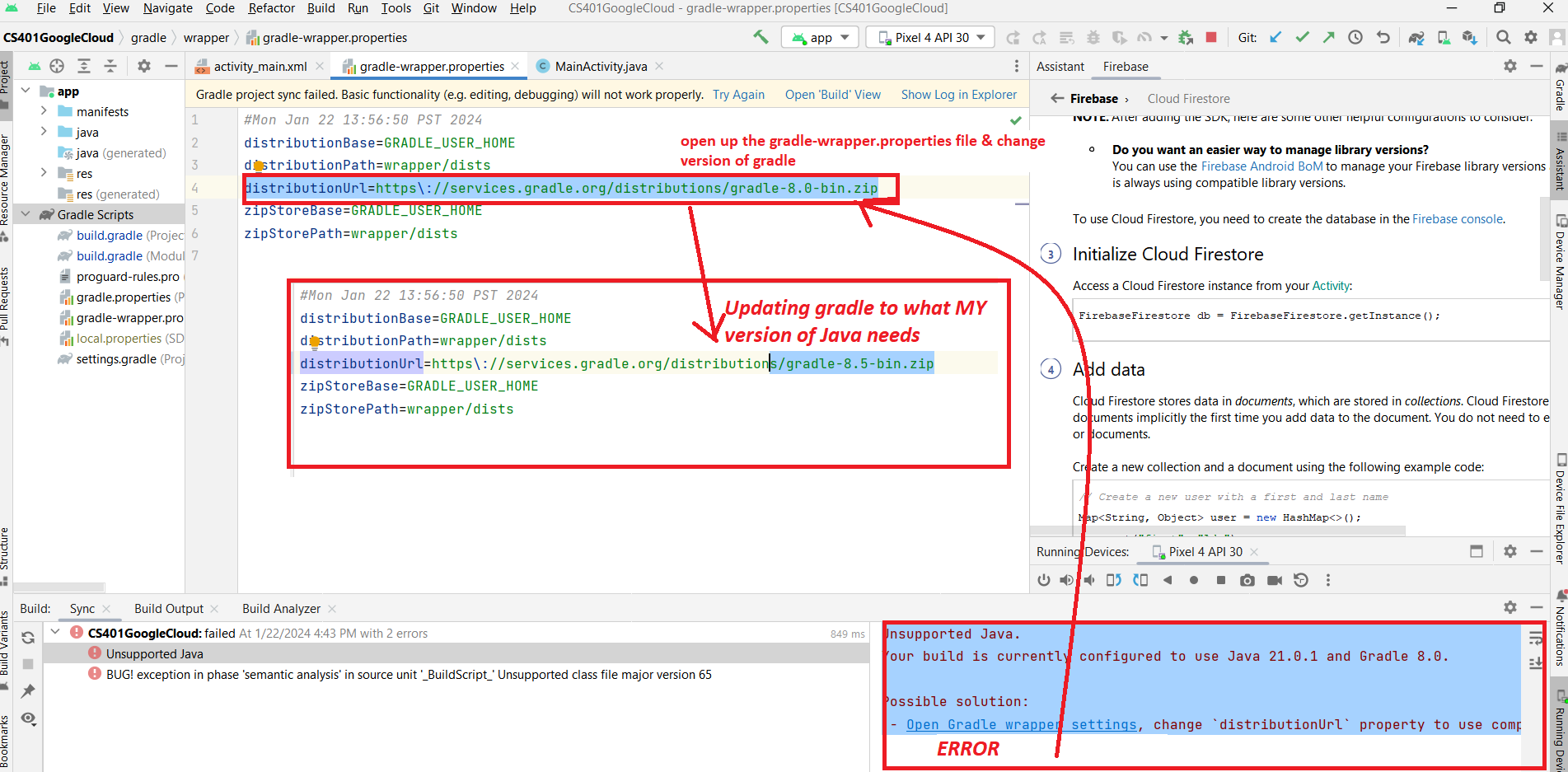Viewport: 1568px width, 772px height.
Task: Click Git Show History clock icon
Action: 1355,37
